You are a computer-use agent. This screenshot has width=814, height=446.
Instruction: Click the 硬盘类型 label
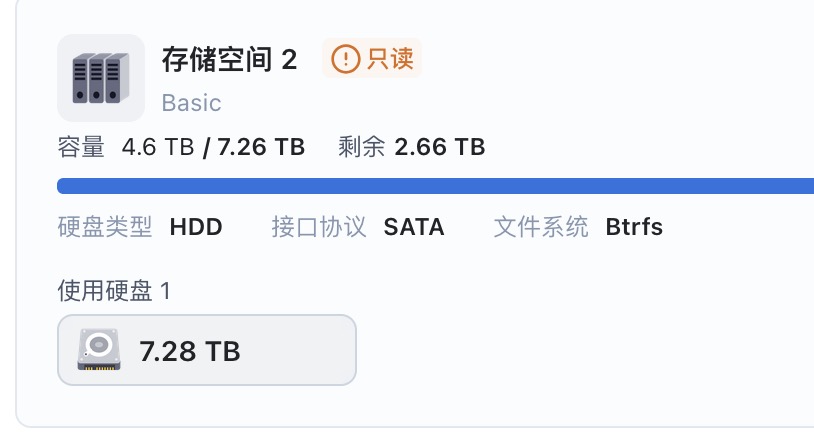tap(105, 227)
